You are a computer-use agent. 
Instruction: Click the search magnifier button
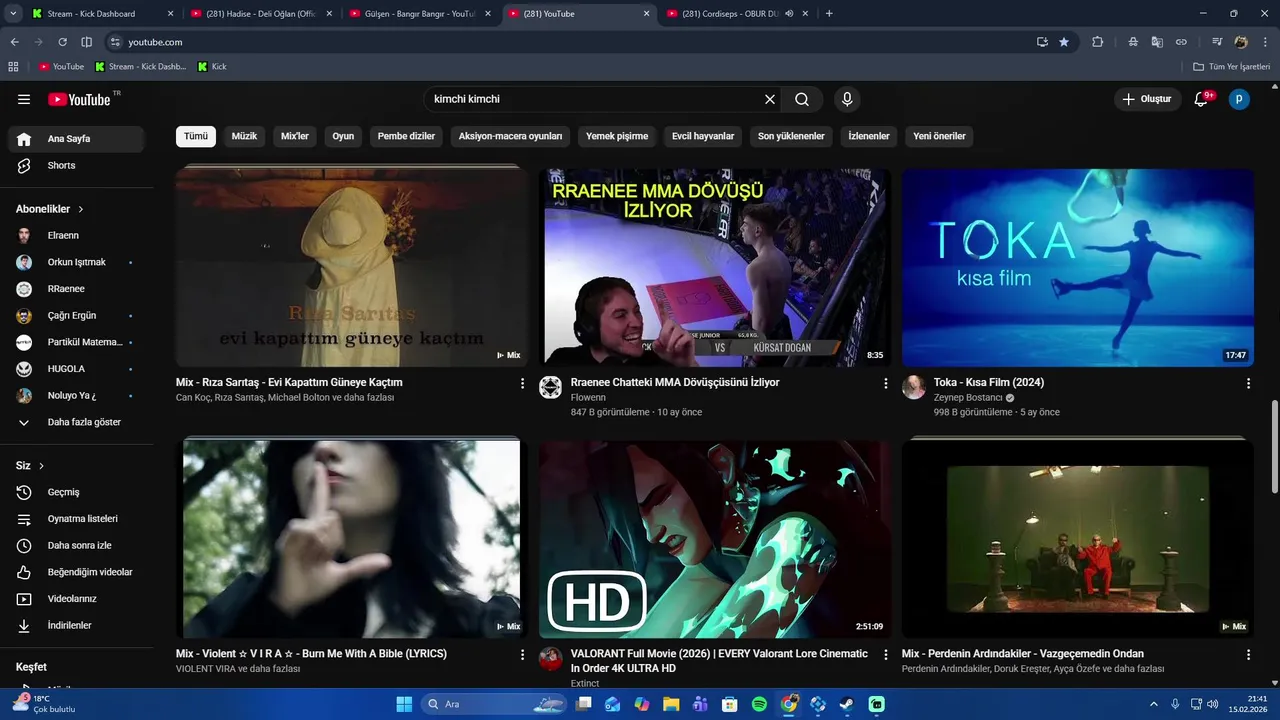pos(802,99)
